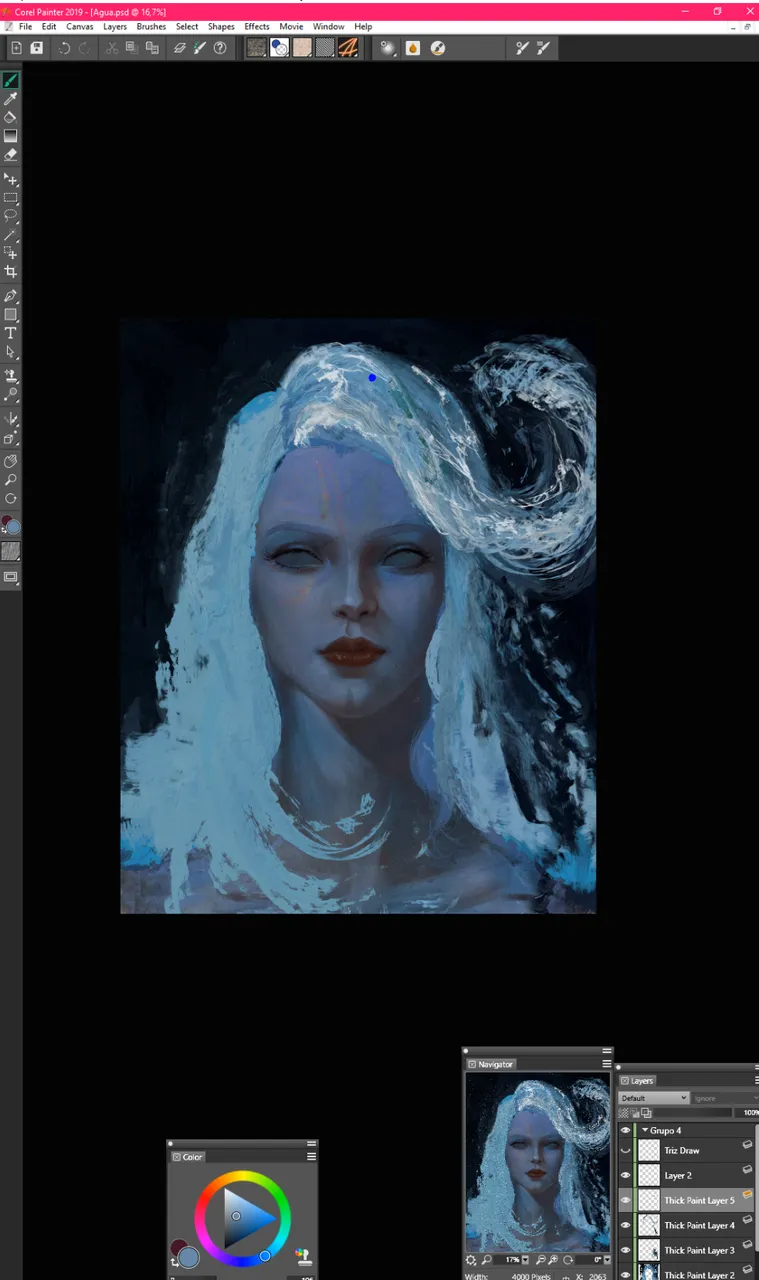Zoom out in the Navigator panel

540,1260
